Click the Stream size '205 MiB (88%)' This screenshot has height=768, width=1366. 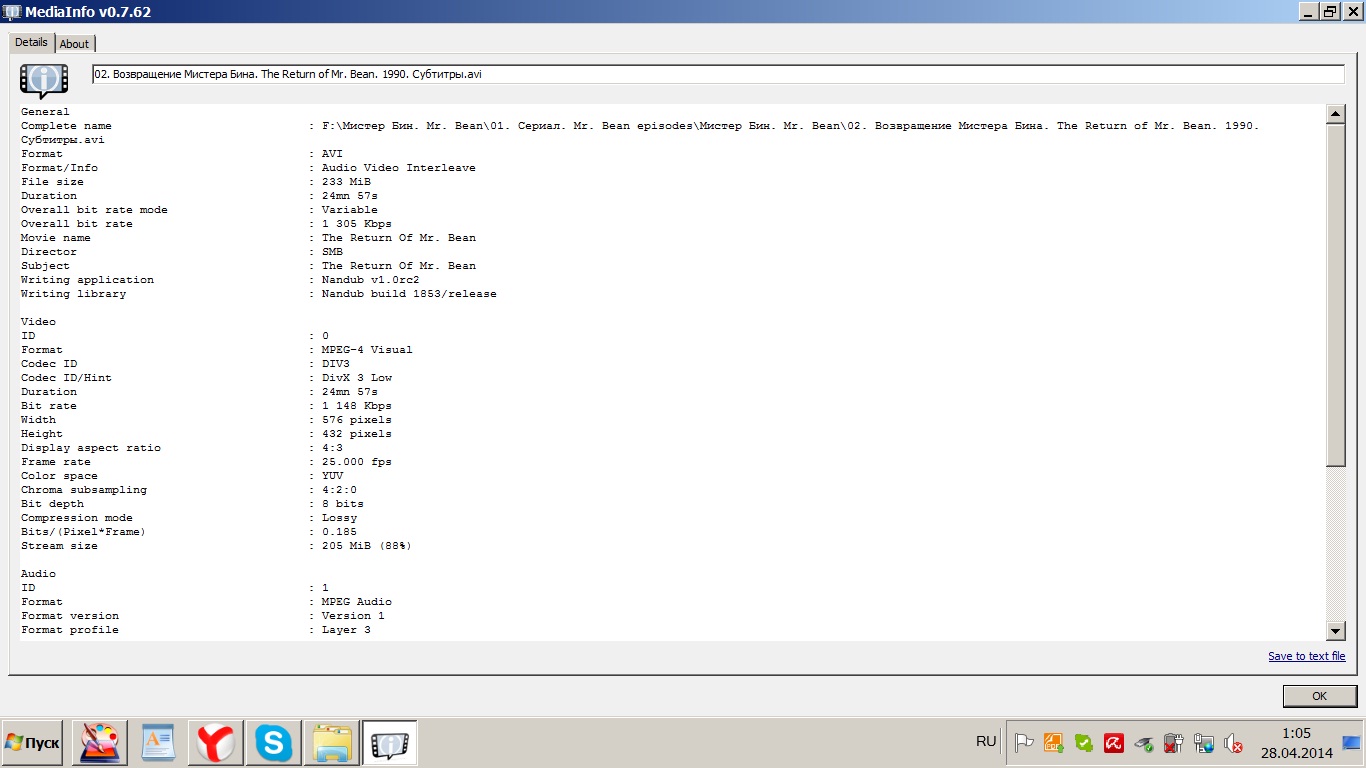(367, 546)
